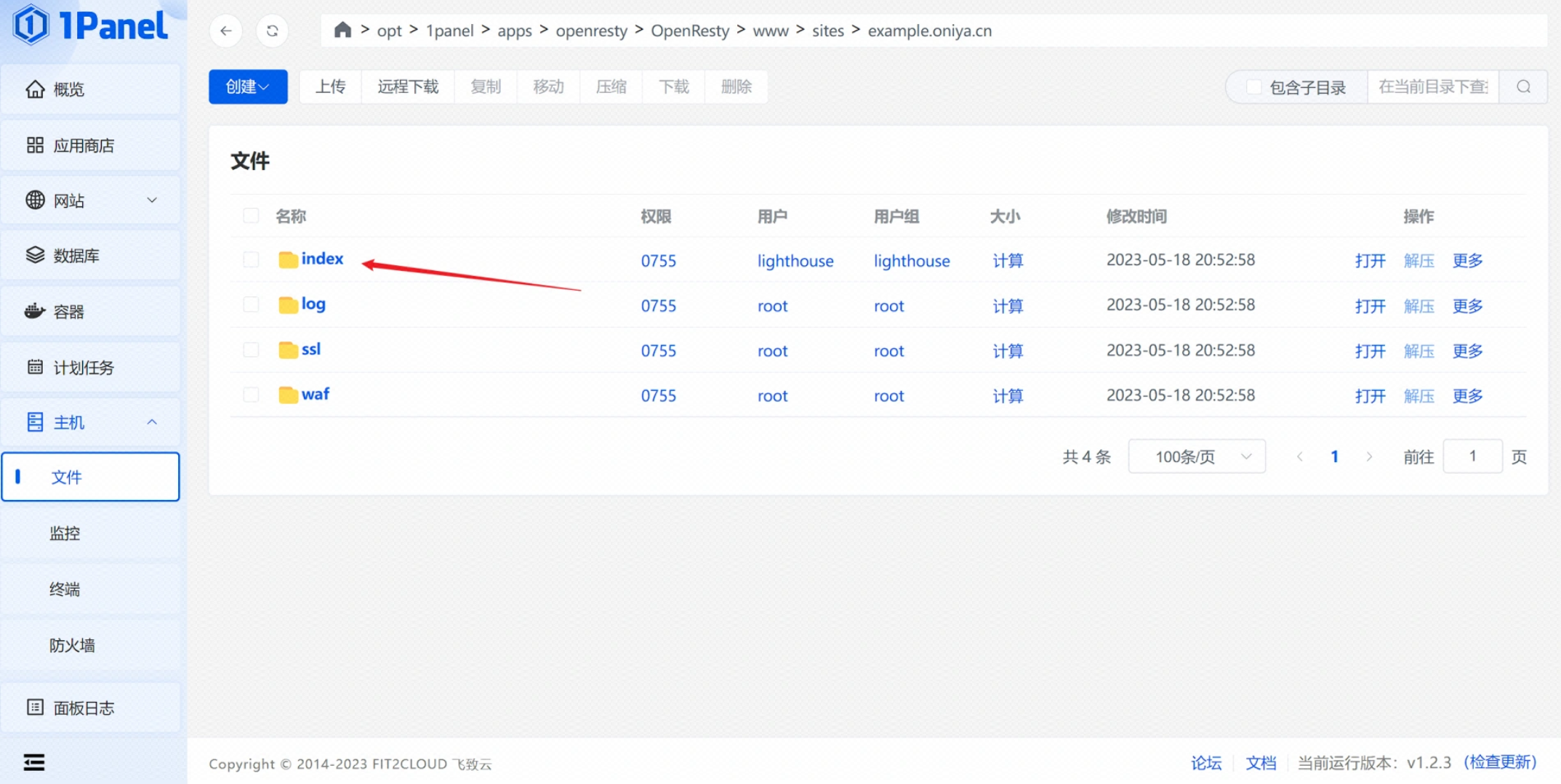Click the refresh directory icon
This screenshot has height=784, width=1561.
272,31
